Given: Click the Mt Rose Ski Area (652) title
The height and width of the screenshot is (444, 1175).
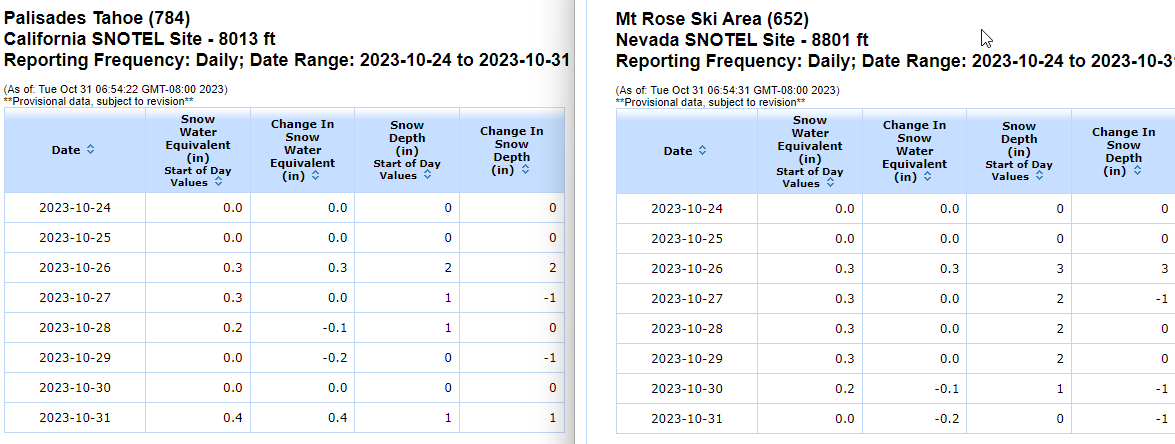Looking at the screenshot, I should click(713, 18).
